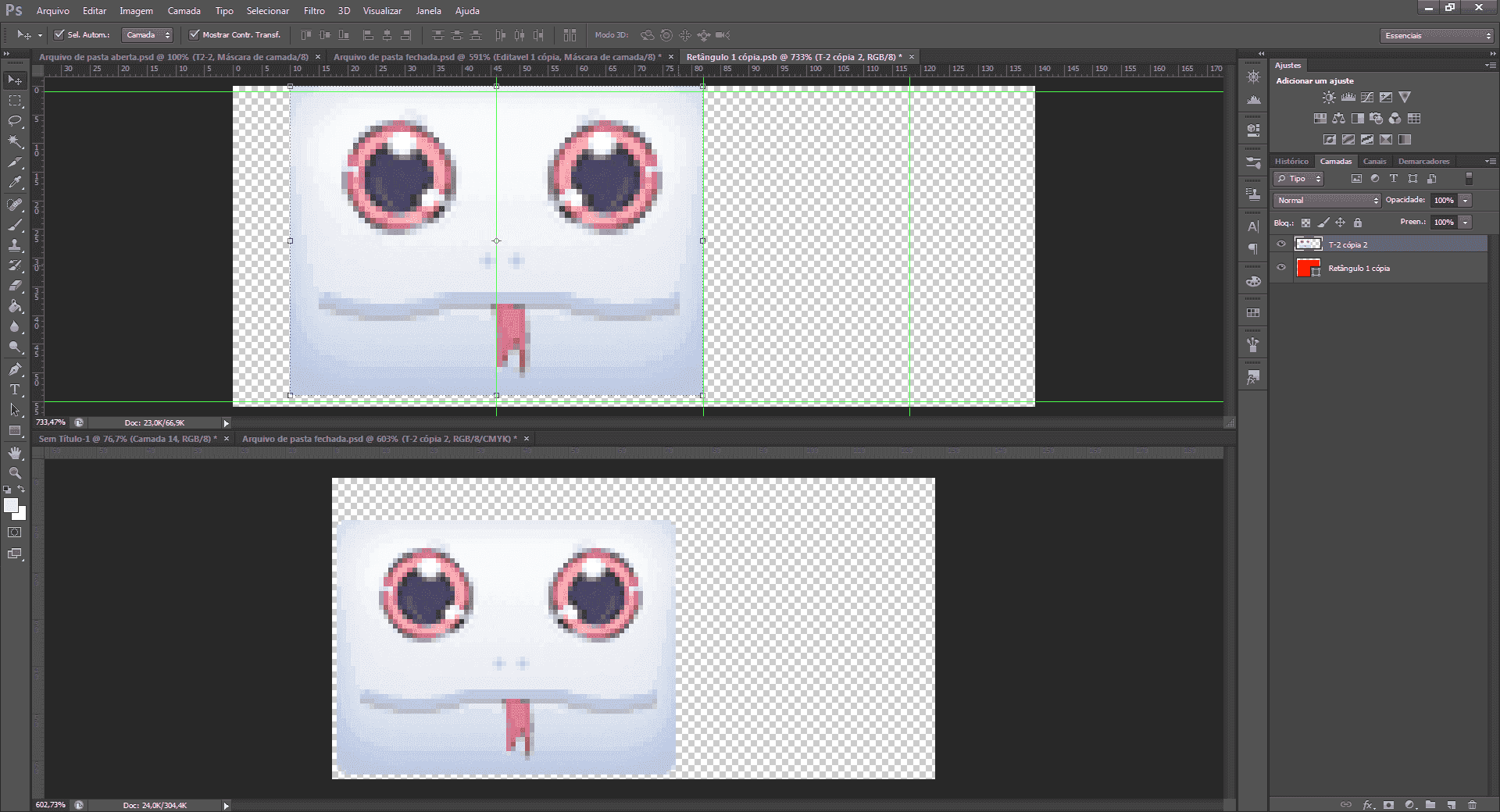The image size is (1500, 812).
Task: Expand status info arrow in top document
Action: point(227,423)
